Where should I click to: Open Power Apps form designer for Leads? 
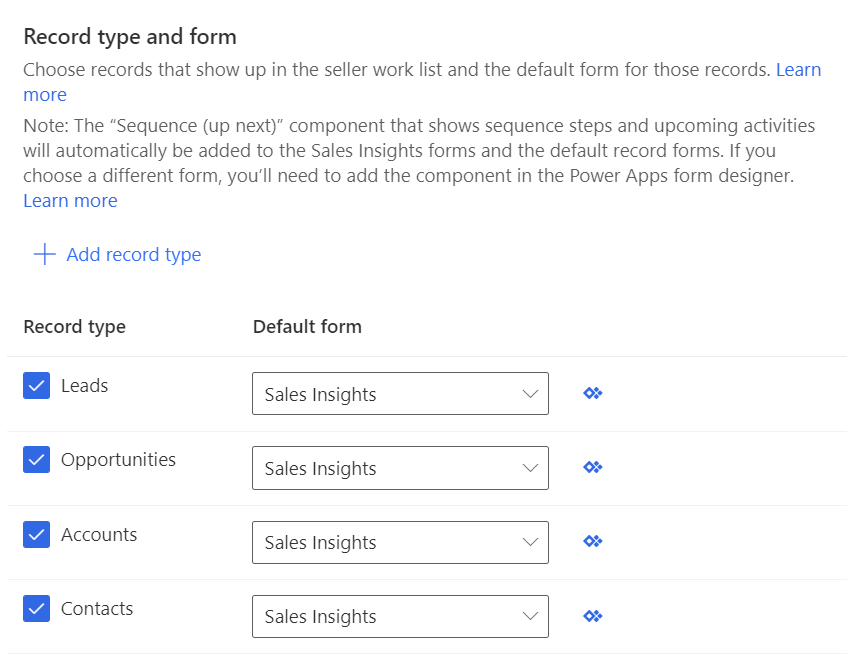[592, 393]
